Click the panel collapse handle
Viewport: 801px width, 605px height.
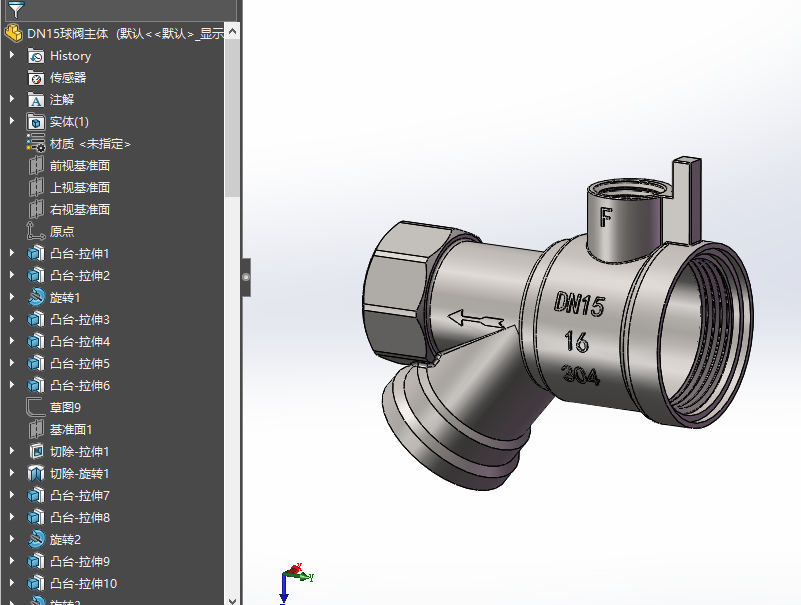[246, 277]
